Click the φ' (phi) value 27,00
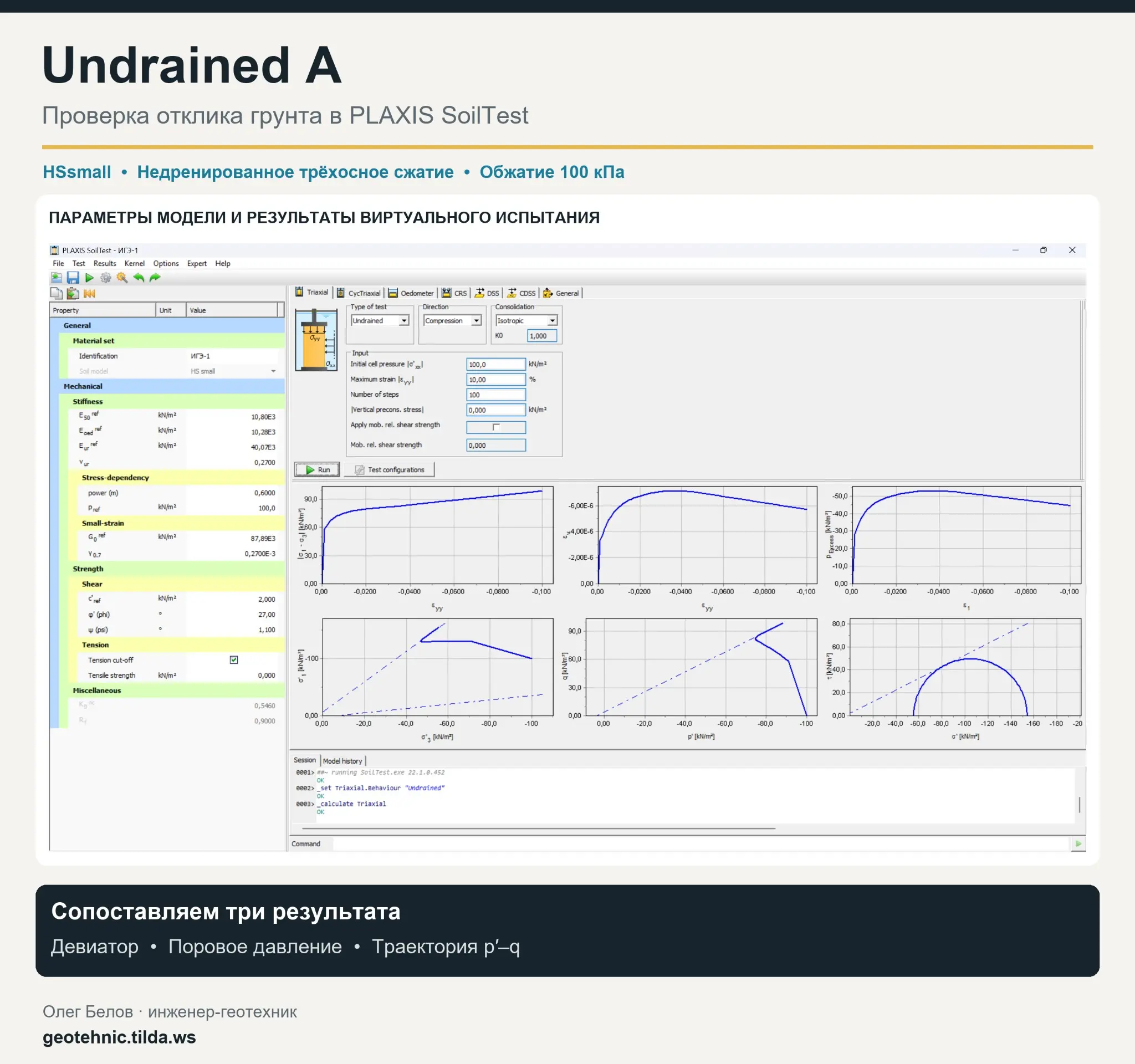 click(x=267, y=615)
